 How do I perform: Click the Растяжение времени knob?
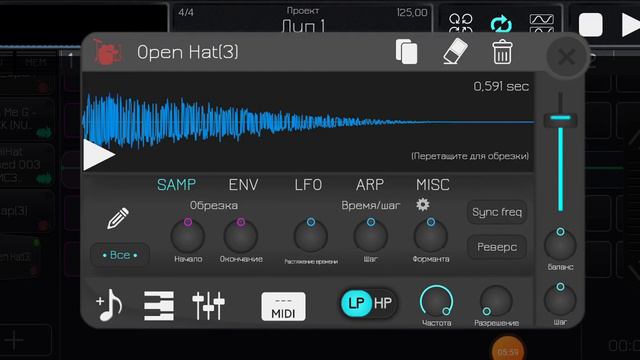coord(311,236)
